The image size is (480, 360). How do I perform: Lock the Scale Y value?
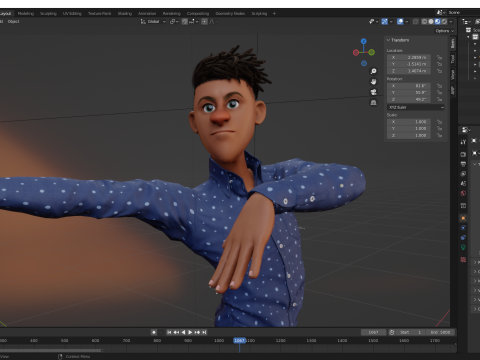click(x=439, y=128)
